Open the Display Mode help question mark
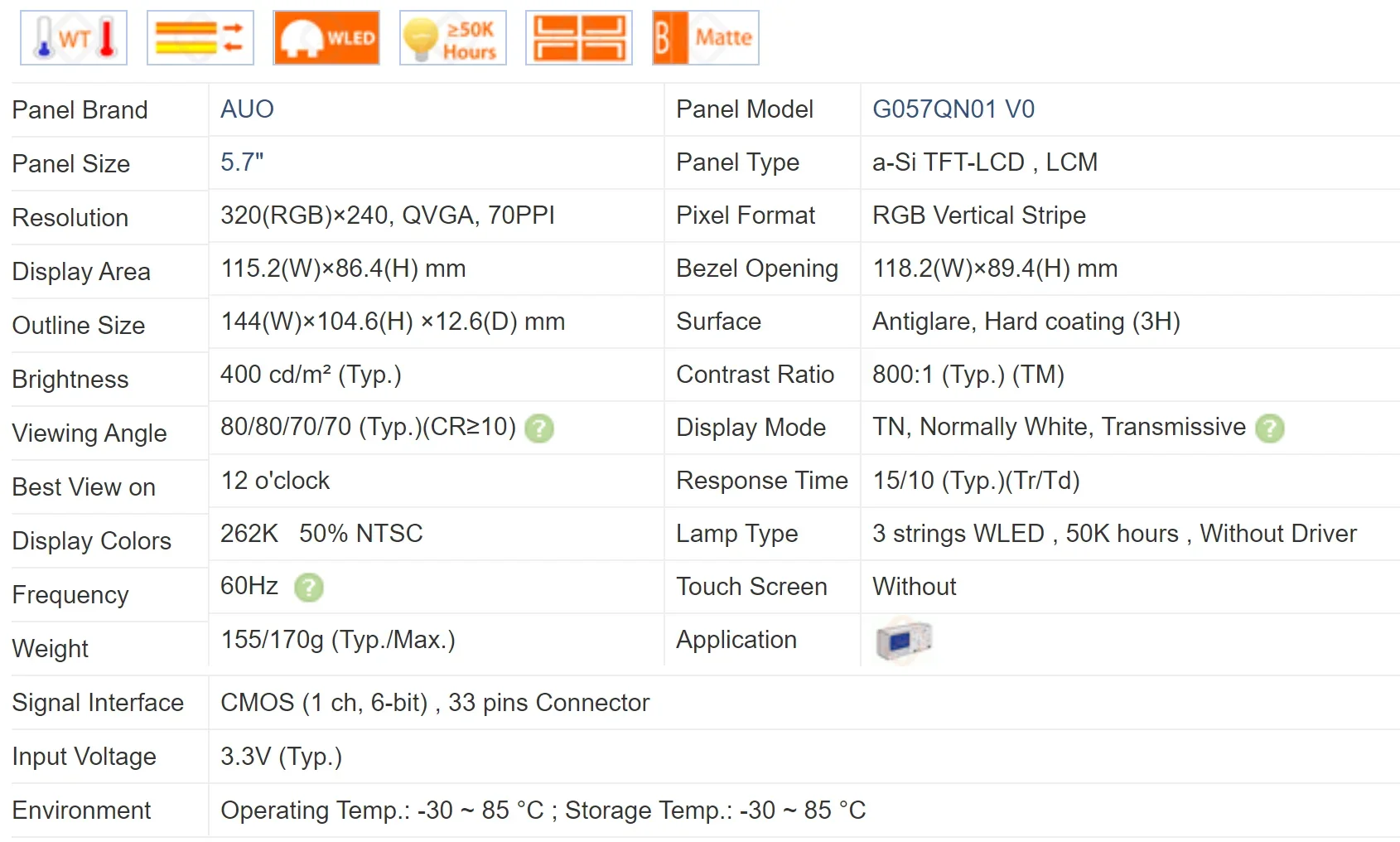1400x842 pixels. click(1269, 428)
